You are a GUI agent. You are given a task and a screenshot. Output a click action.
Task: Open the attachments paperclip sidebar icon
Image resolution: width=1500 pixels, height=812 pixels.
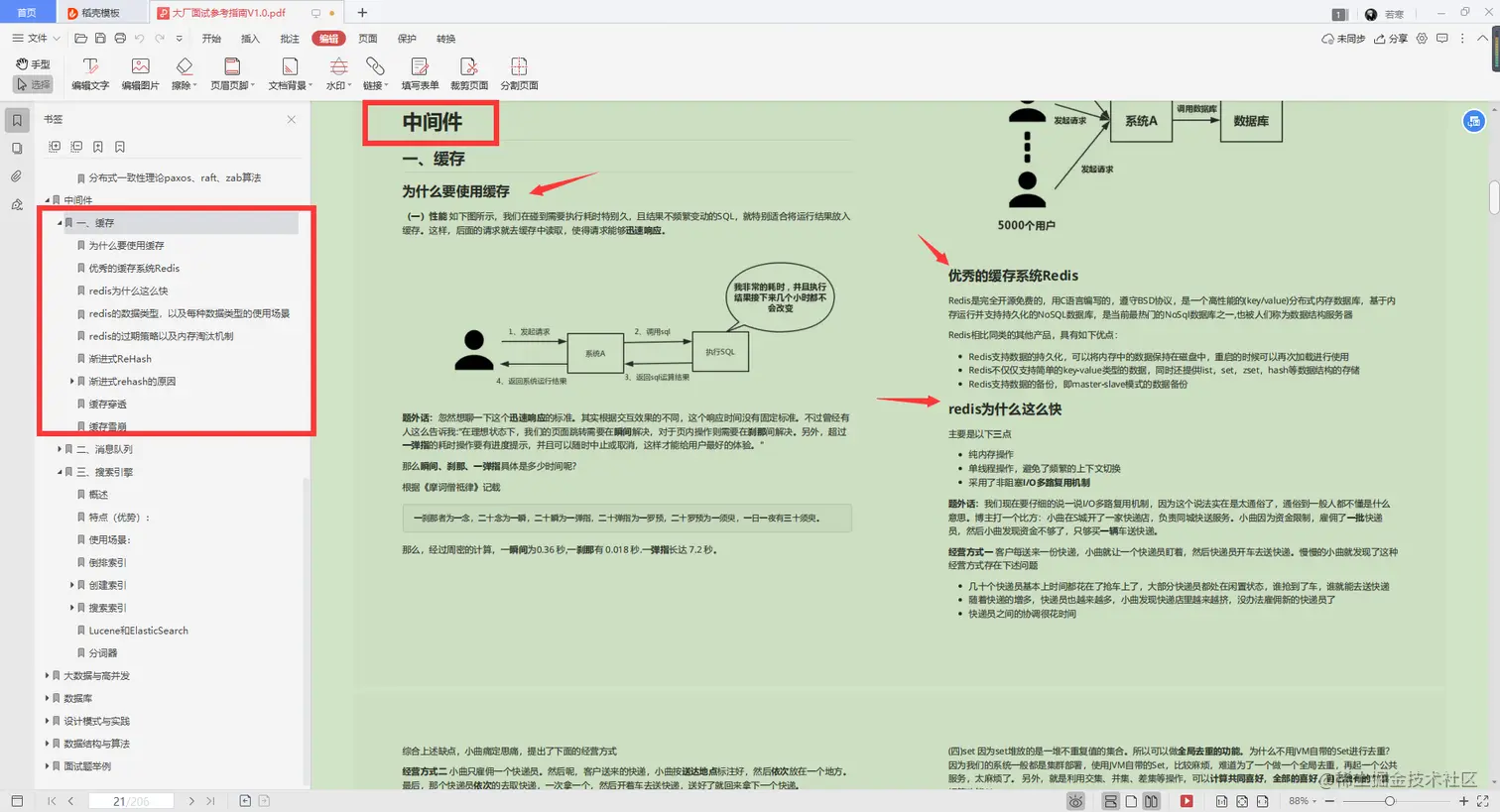tap(17, 176)
